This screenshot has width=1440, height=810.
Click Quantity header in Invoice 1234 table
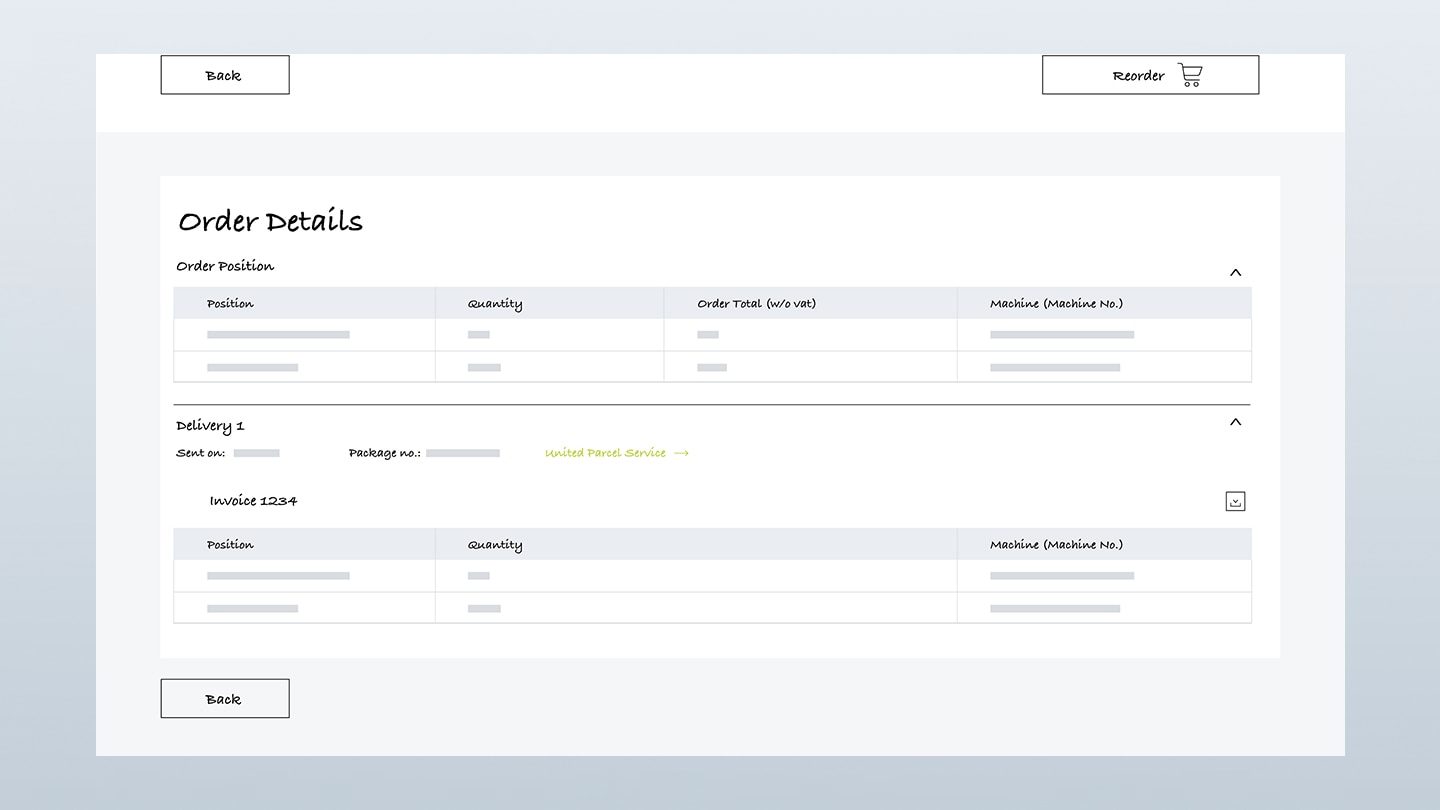[494, 545]
